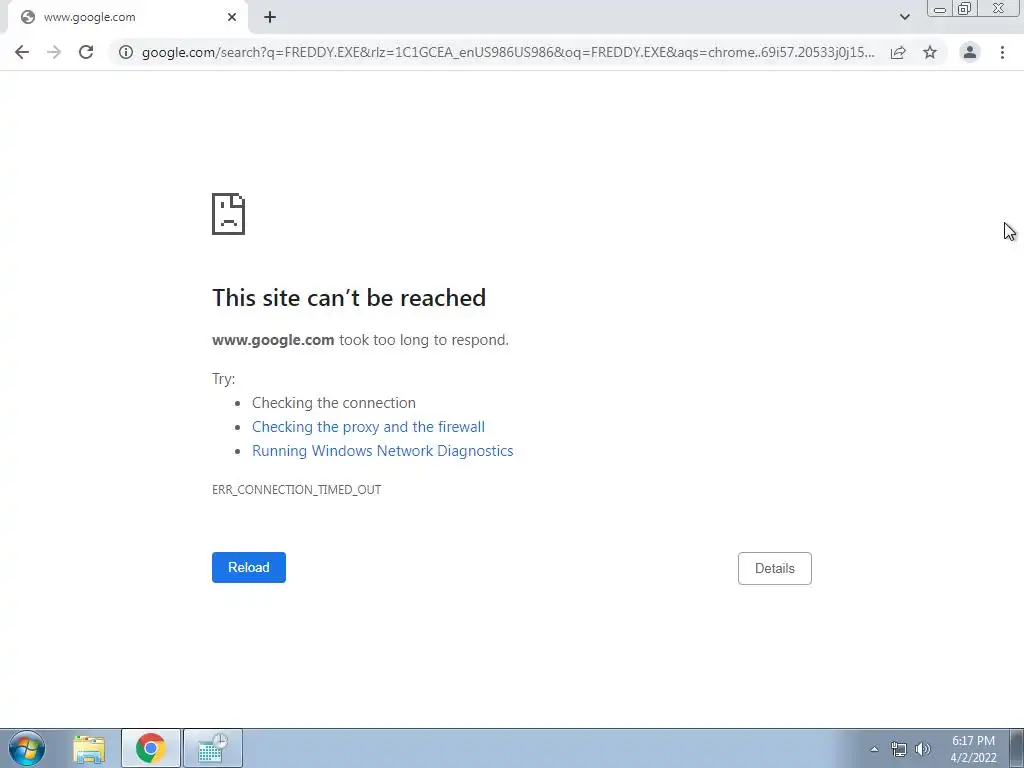Show error Details button
Screen dimensions: 1024x768
[775, 568]
